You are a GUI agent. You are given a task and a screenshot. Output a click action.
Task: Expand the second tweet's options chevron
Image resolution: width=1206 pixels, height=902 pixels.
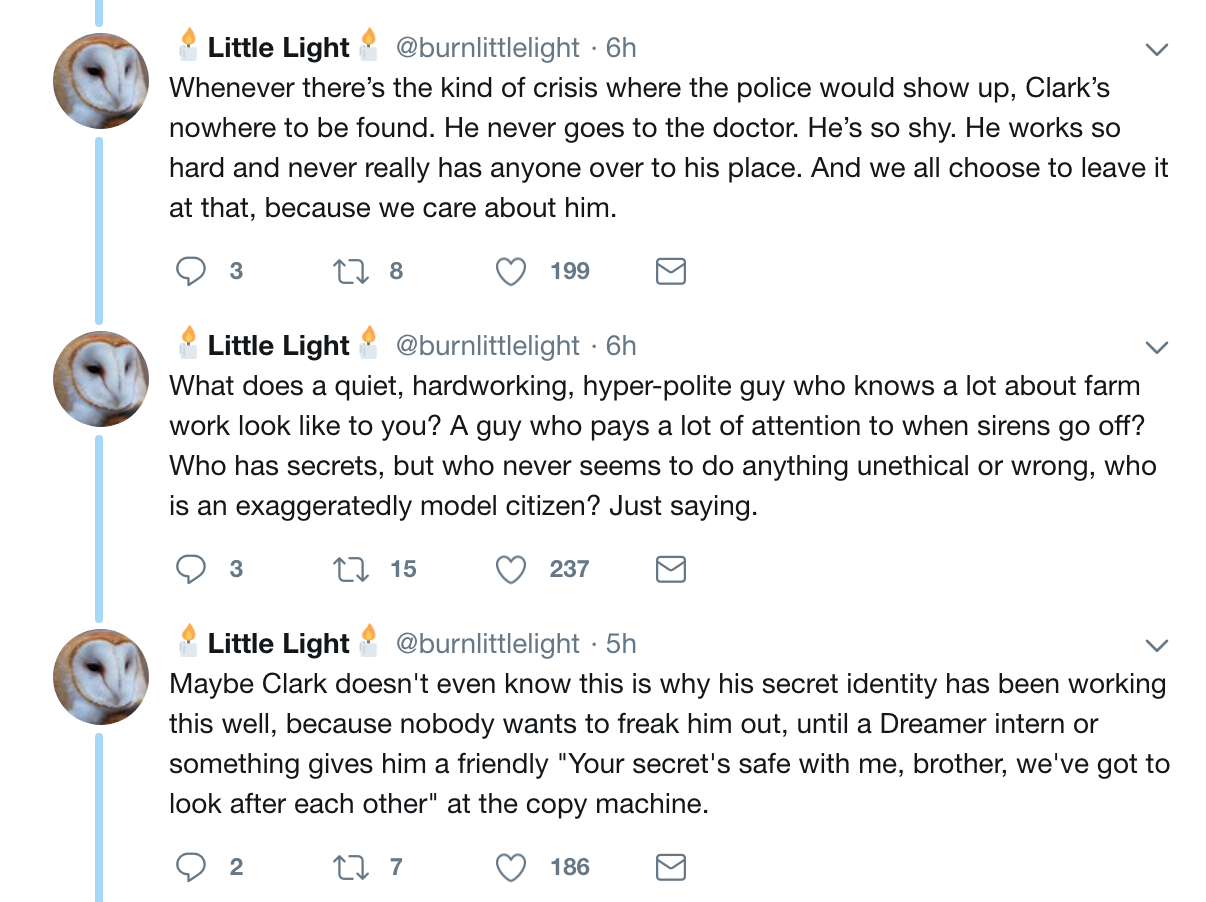1156,347
